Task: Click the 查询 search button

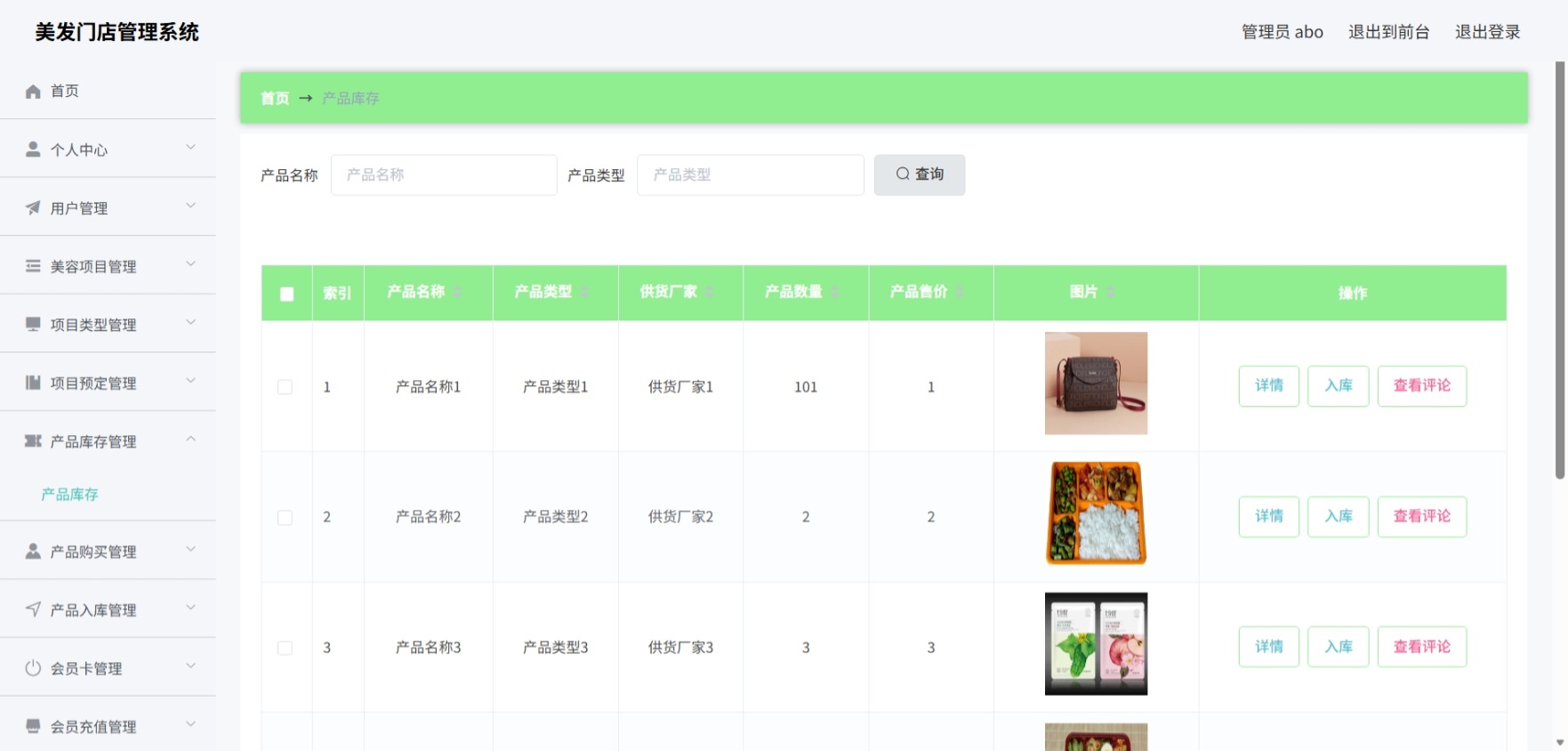Action: 920,174
